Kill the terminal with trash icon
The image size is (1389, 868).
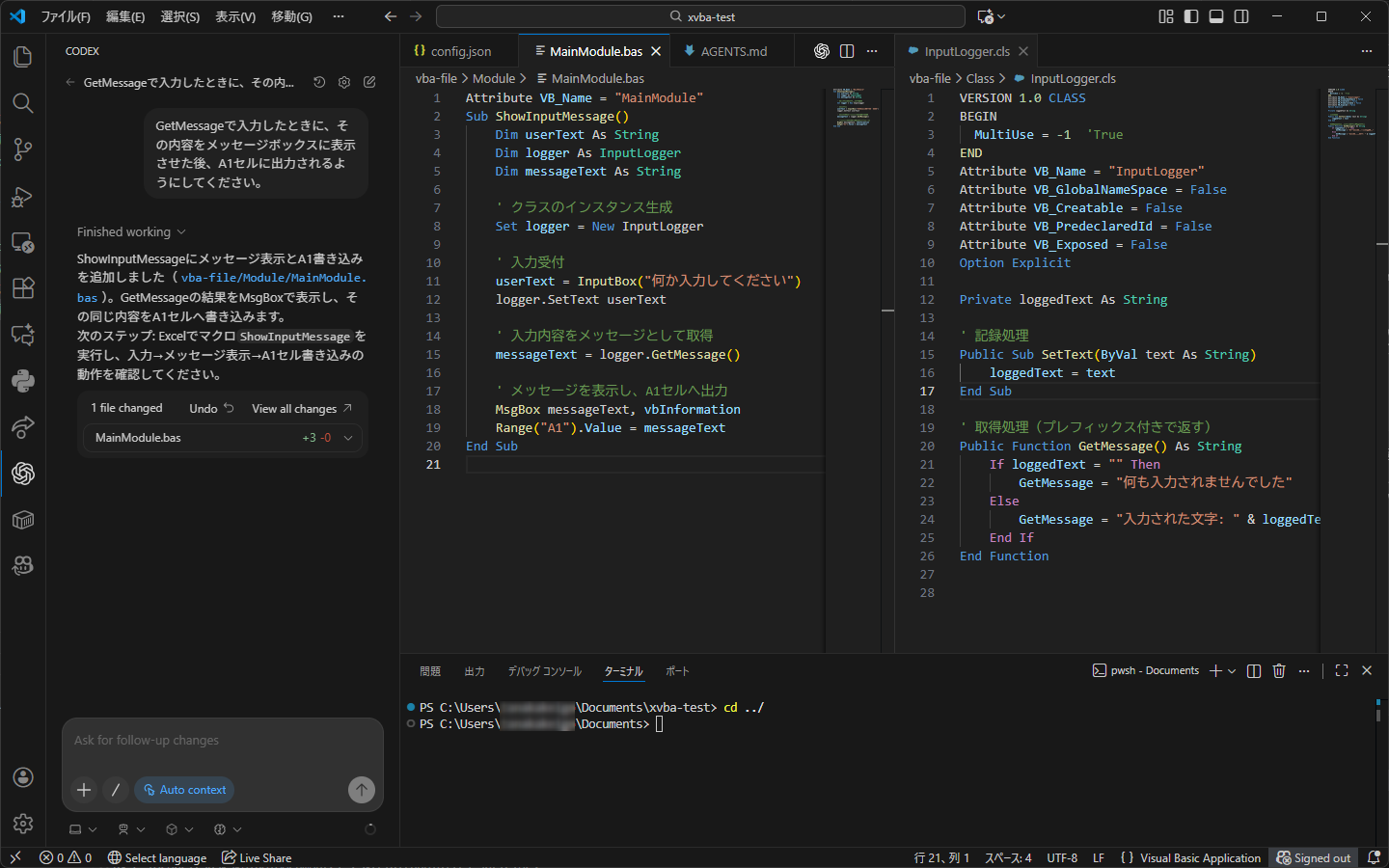(1279, 671)
